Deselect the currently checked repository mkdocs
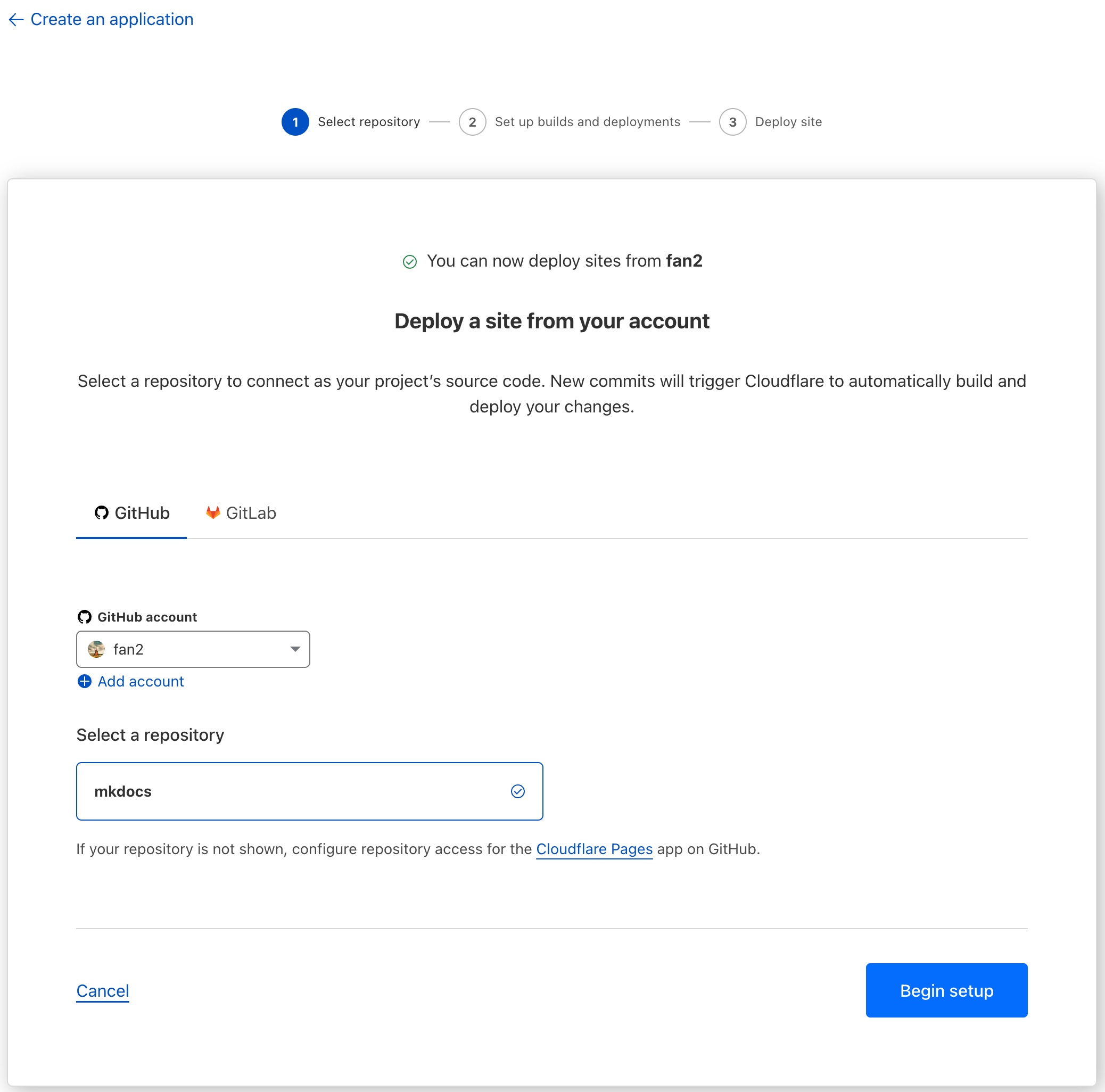This screenshot has width=1105, height=1092. 309,791
